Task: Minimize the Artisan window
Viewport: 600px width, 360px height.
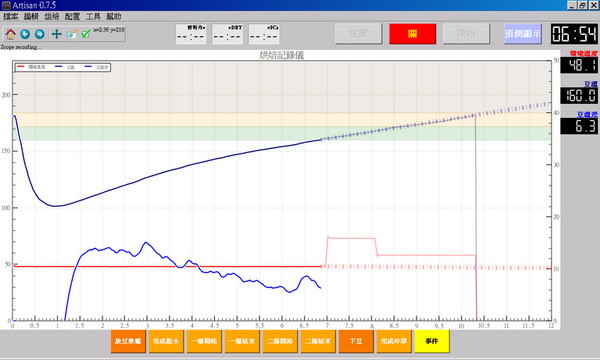Action: tap(572, 5)
